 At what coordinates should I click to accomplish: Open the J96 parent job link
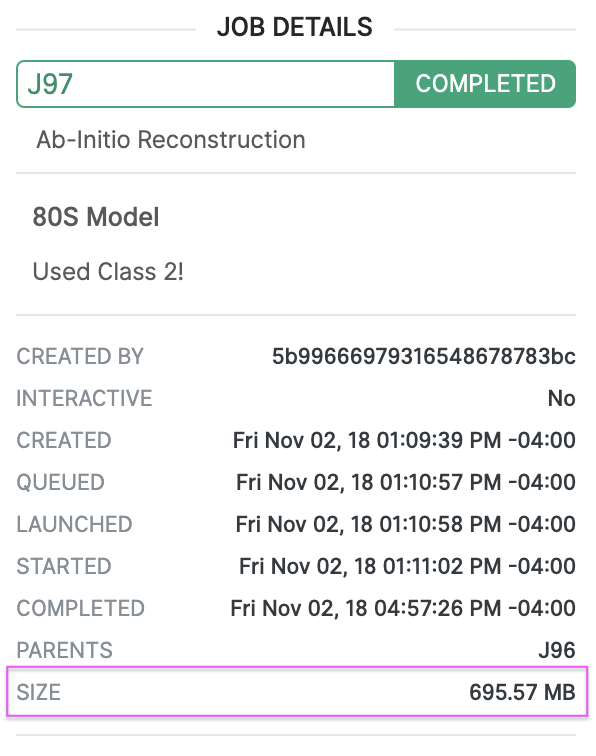click(x=557, y=650)
